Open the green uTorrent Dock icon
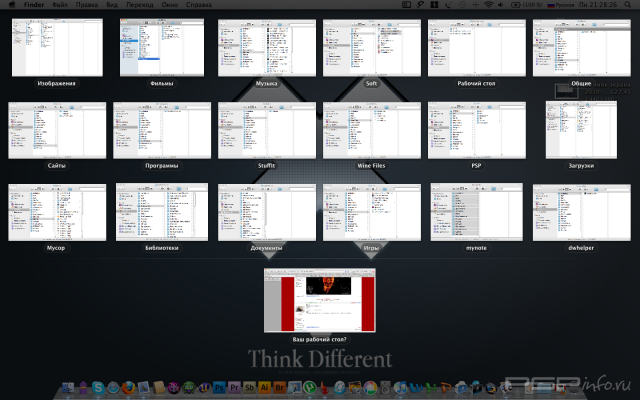 pos(312,388)
